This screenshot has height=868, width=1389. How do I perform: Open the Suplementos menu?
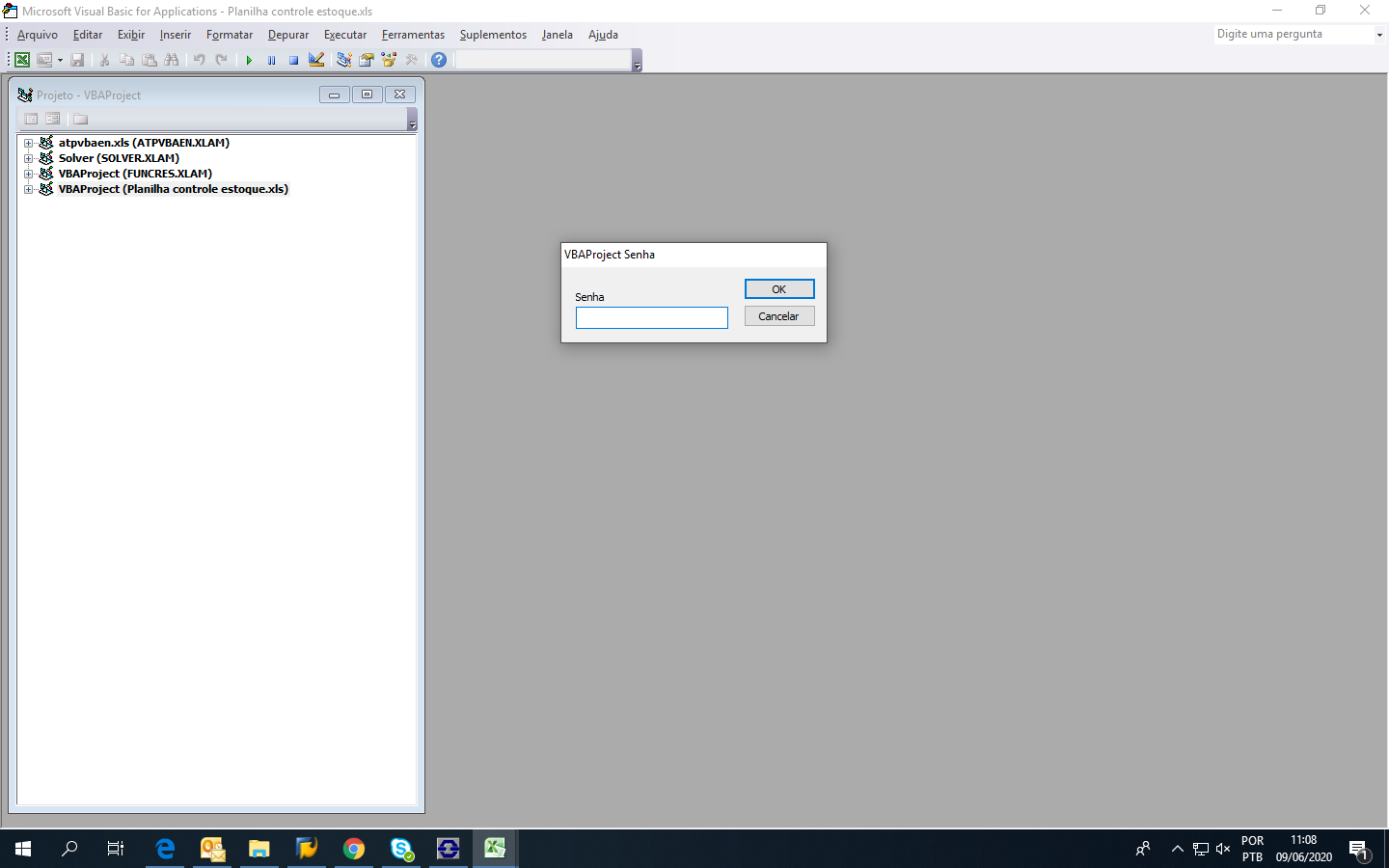tap(493, 35)
